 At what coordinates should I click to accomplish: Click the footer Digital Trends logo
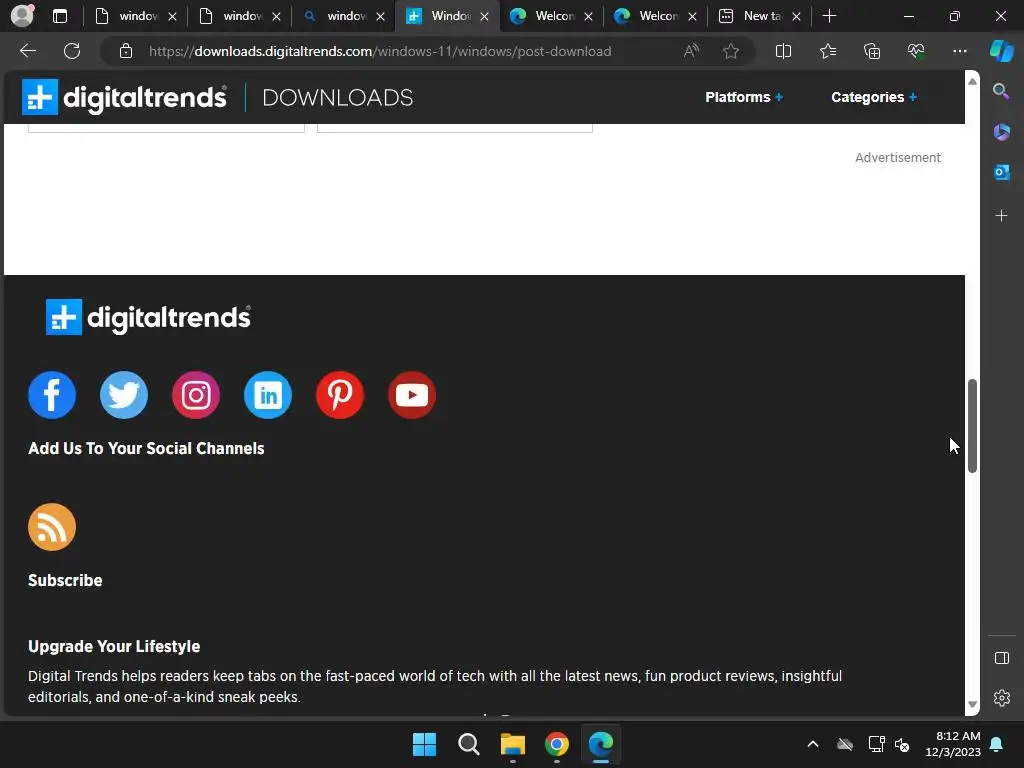tap(148, 317)
